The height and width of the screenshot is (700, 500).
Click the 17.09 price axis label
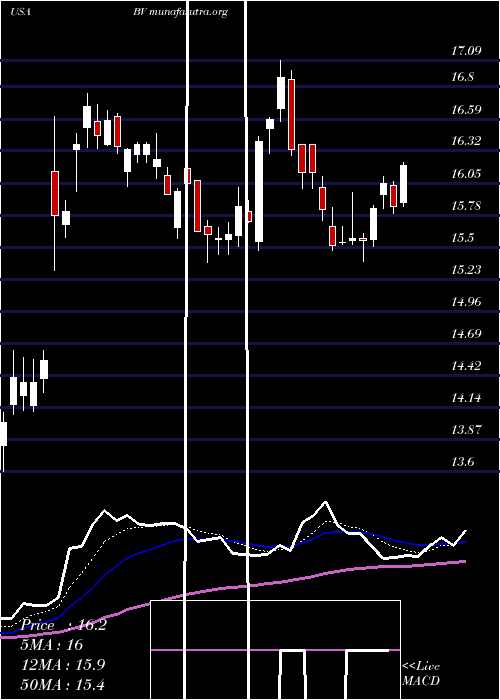[466, 51]
